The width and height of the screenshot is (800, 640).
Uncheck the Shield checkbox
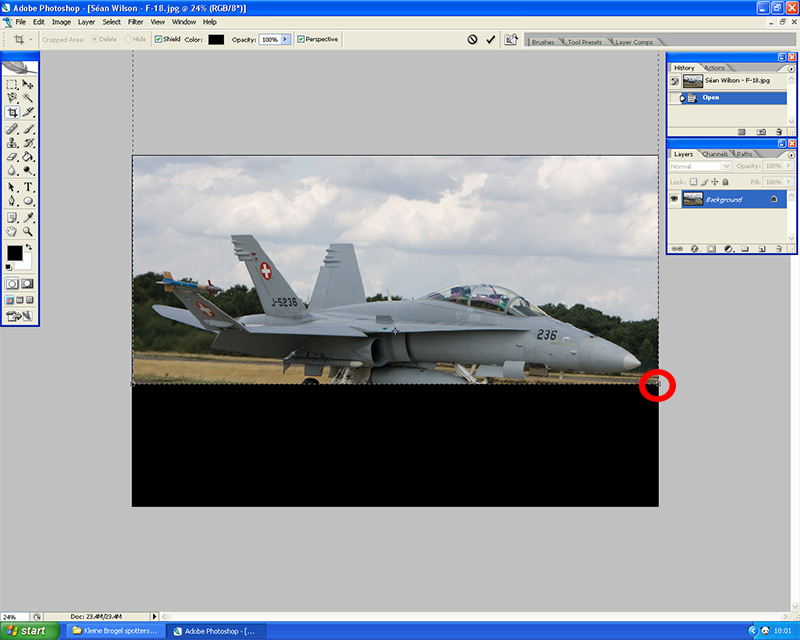point(158,39)
